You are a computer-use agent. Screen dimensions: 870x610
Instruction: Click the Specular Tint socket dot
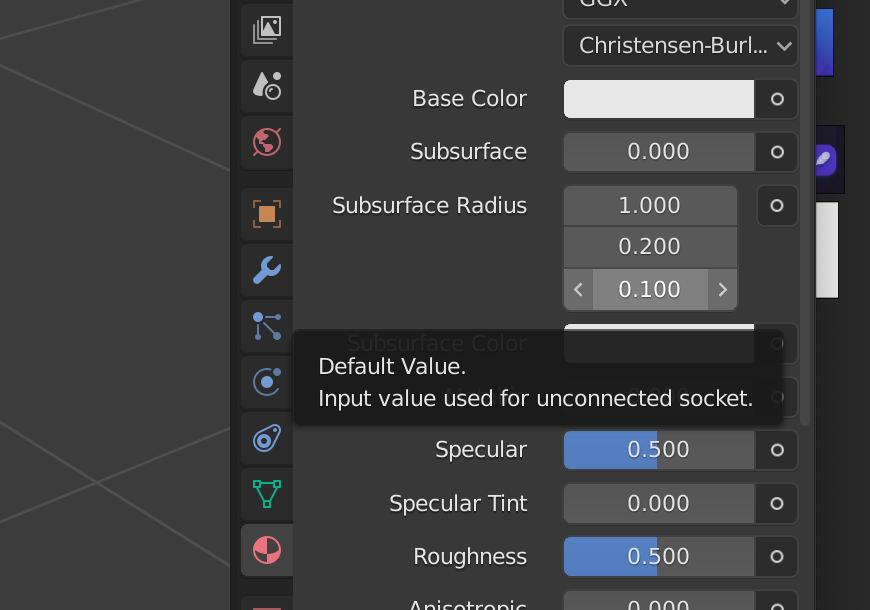[x=777, y=503]
